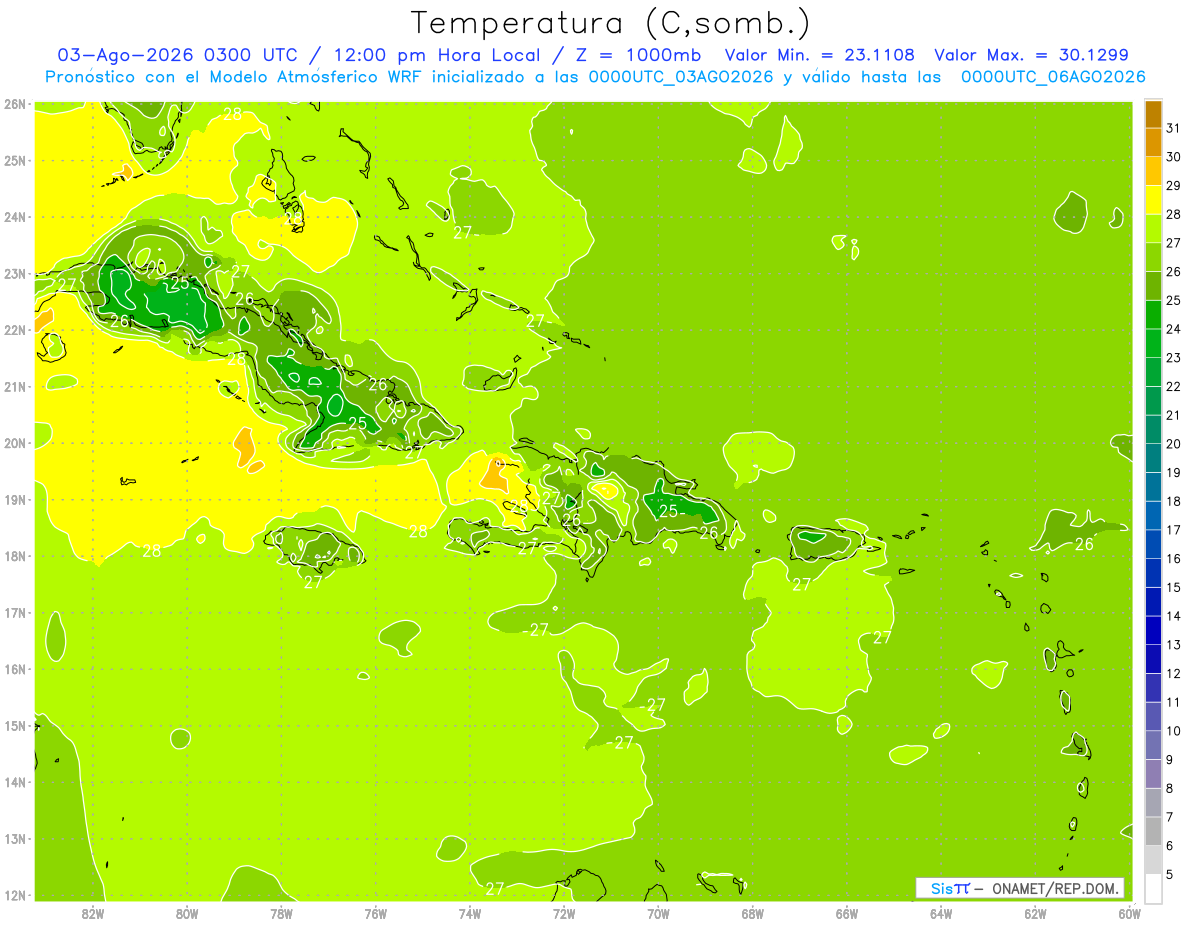This screenshot has width=1200, height=927.
Task: Click the legend value '8'
Action: pos(1170,788)
